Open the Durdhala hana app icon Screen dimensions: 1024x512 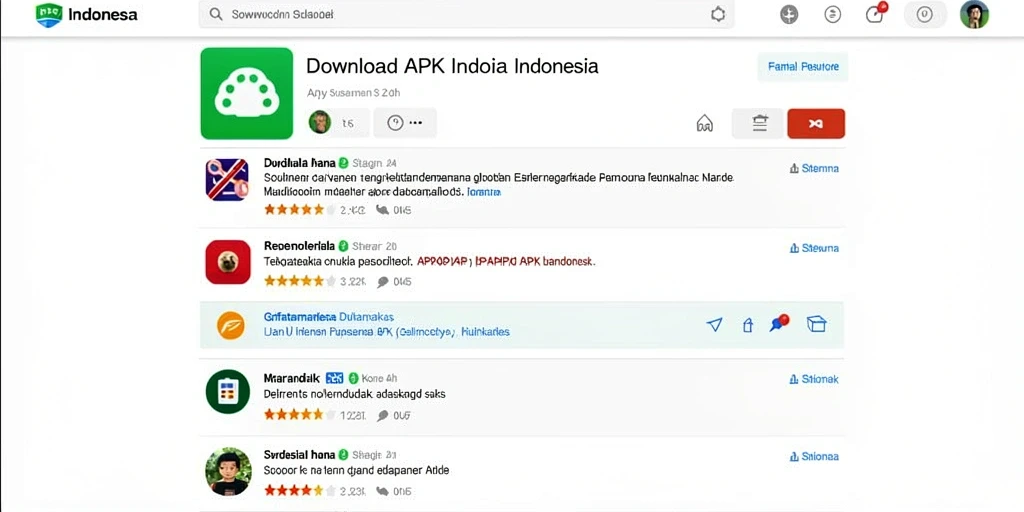click(227, 179)
